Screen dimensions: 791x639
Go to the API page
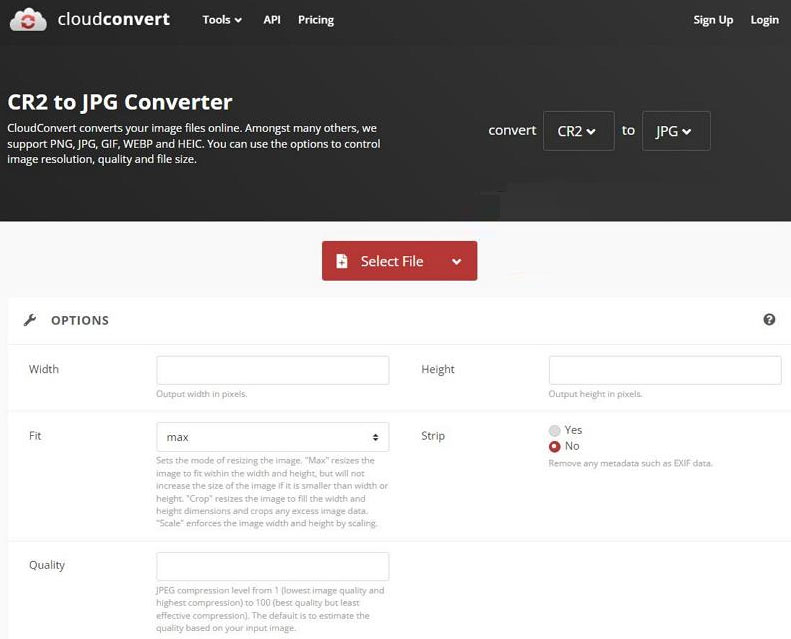271,20
